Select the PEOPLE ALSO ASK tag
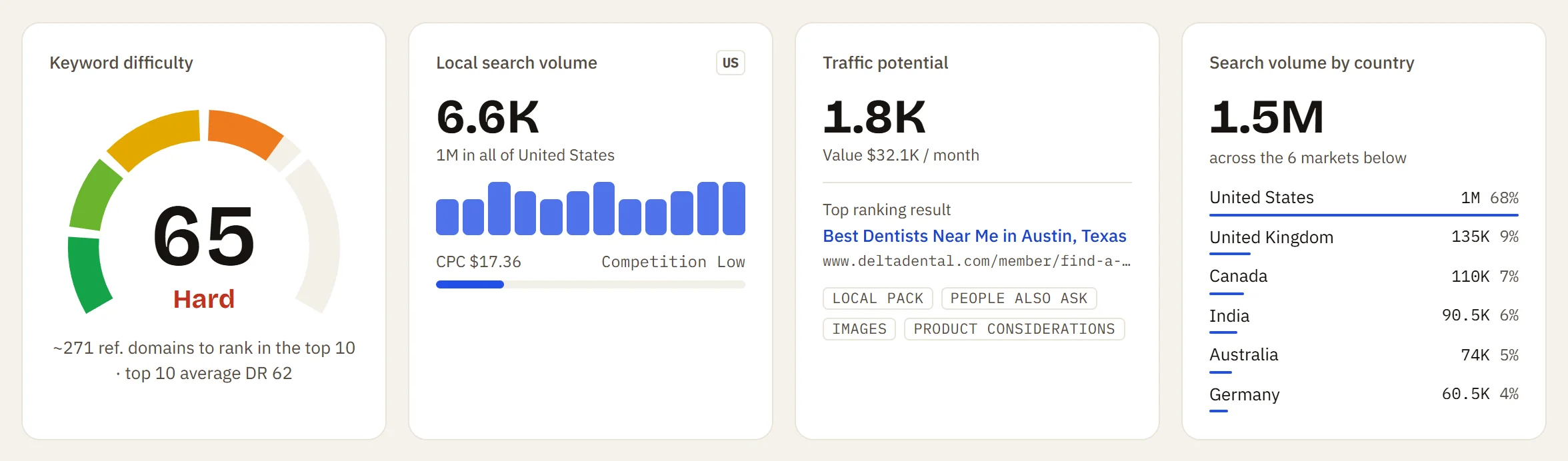Screen dimensions: 1568x461 click(1019, 298)
